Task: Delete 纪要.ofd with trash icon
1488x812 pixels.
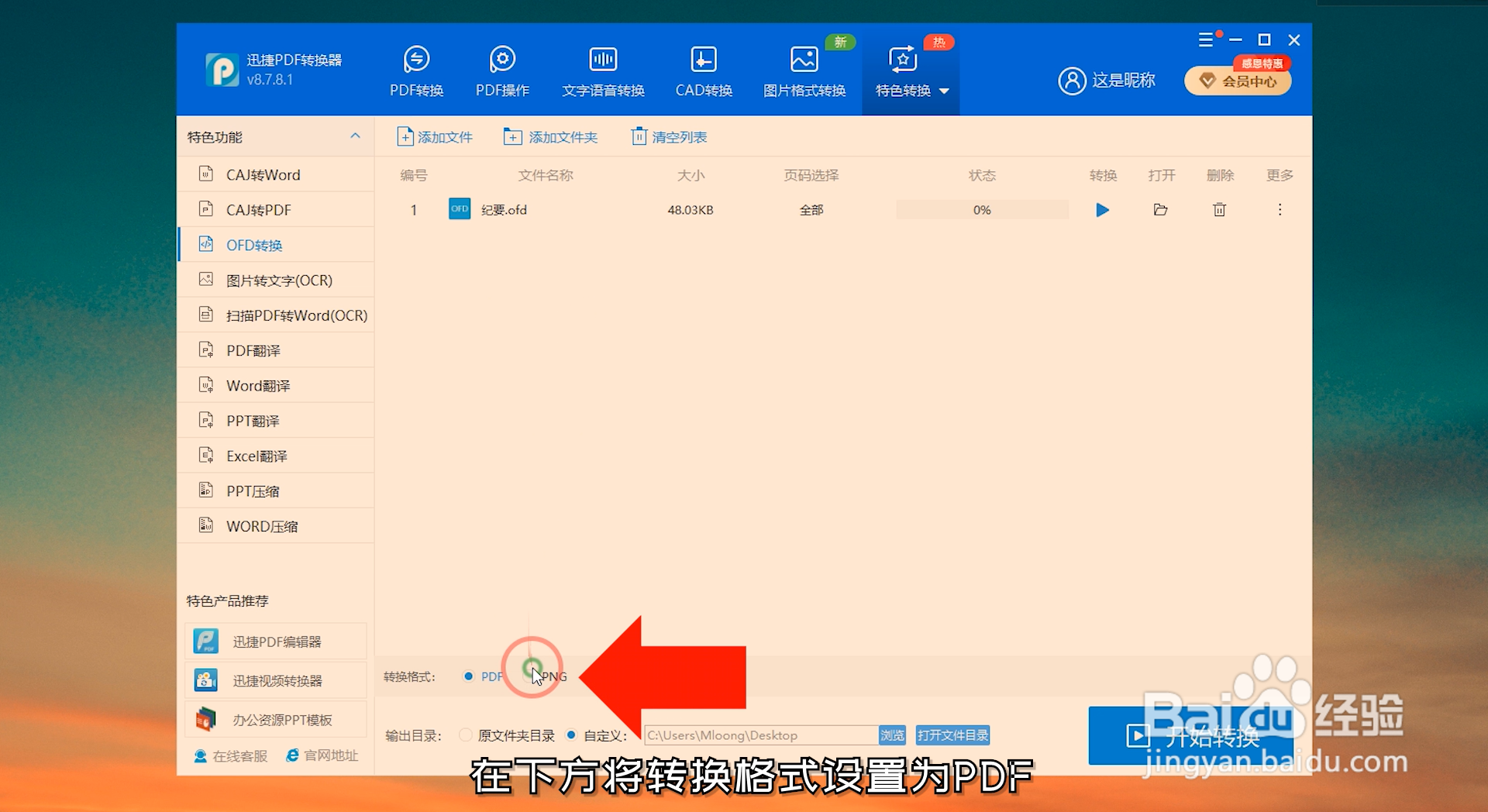Action: (x=1219, y=210)
